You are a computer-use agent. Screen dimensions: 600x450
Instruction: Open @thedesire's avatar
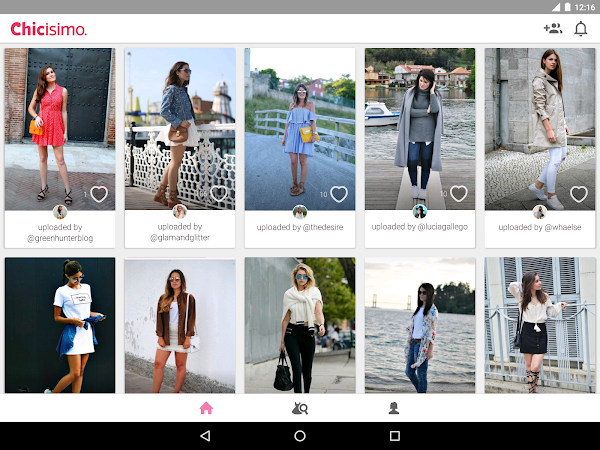[300, 212]
